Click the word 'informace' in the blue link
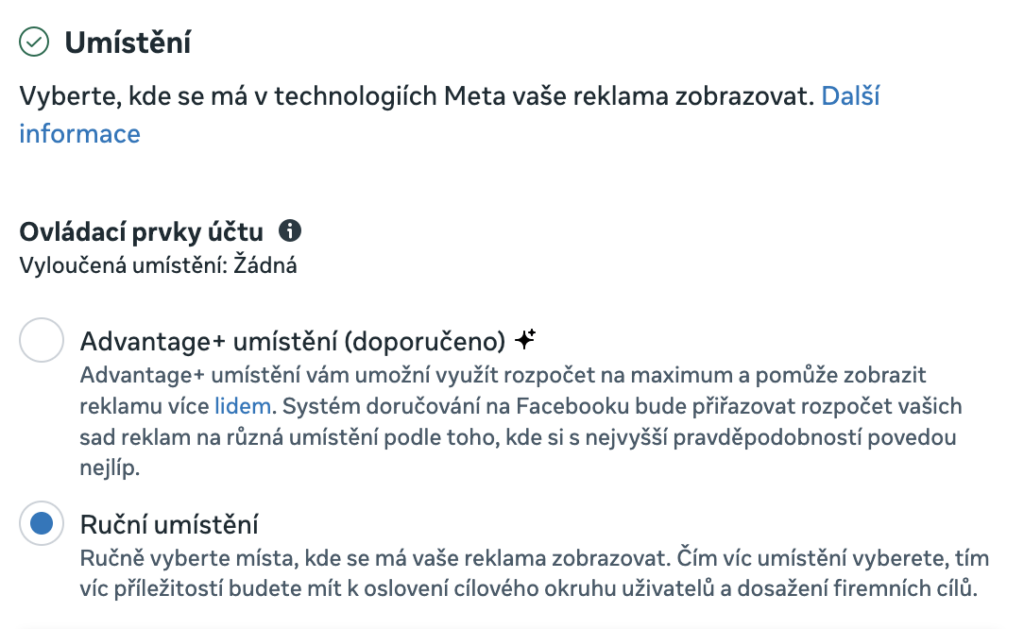The width and height of the screenshot is (1024, 629). click(80, 134)
